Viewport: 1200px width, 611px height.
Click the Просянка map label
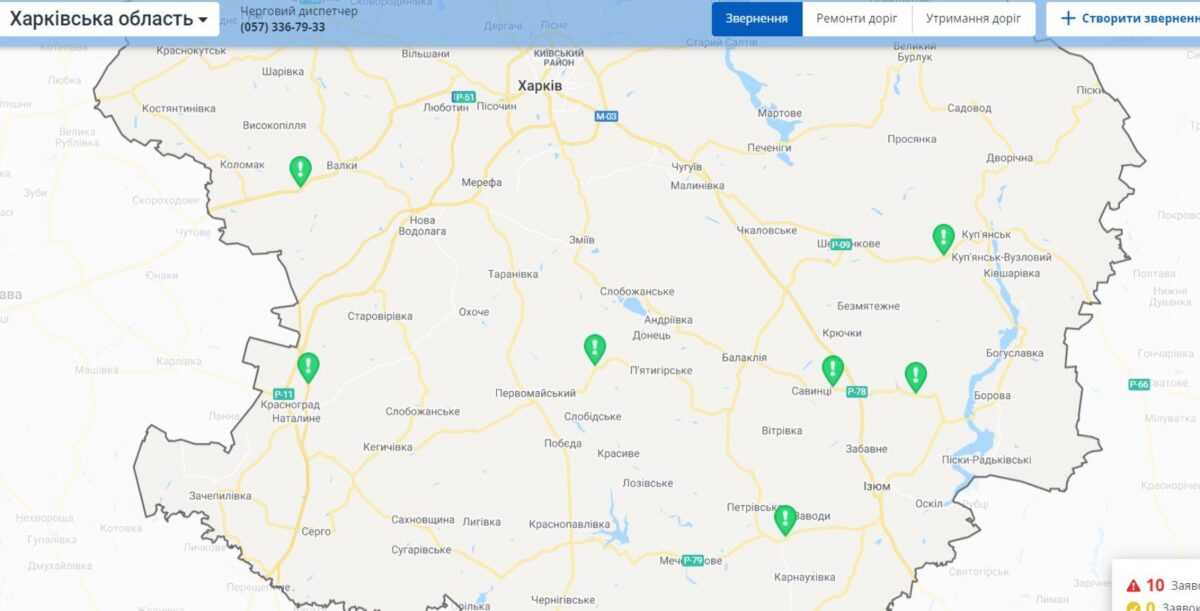pos(911,139)
